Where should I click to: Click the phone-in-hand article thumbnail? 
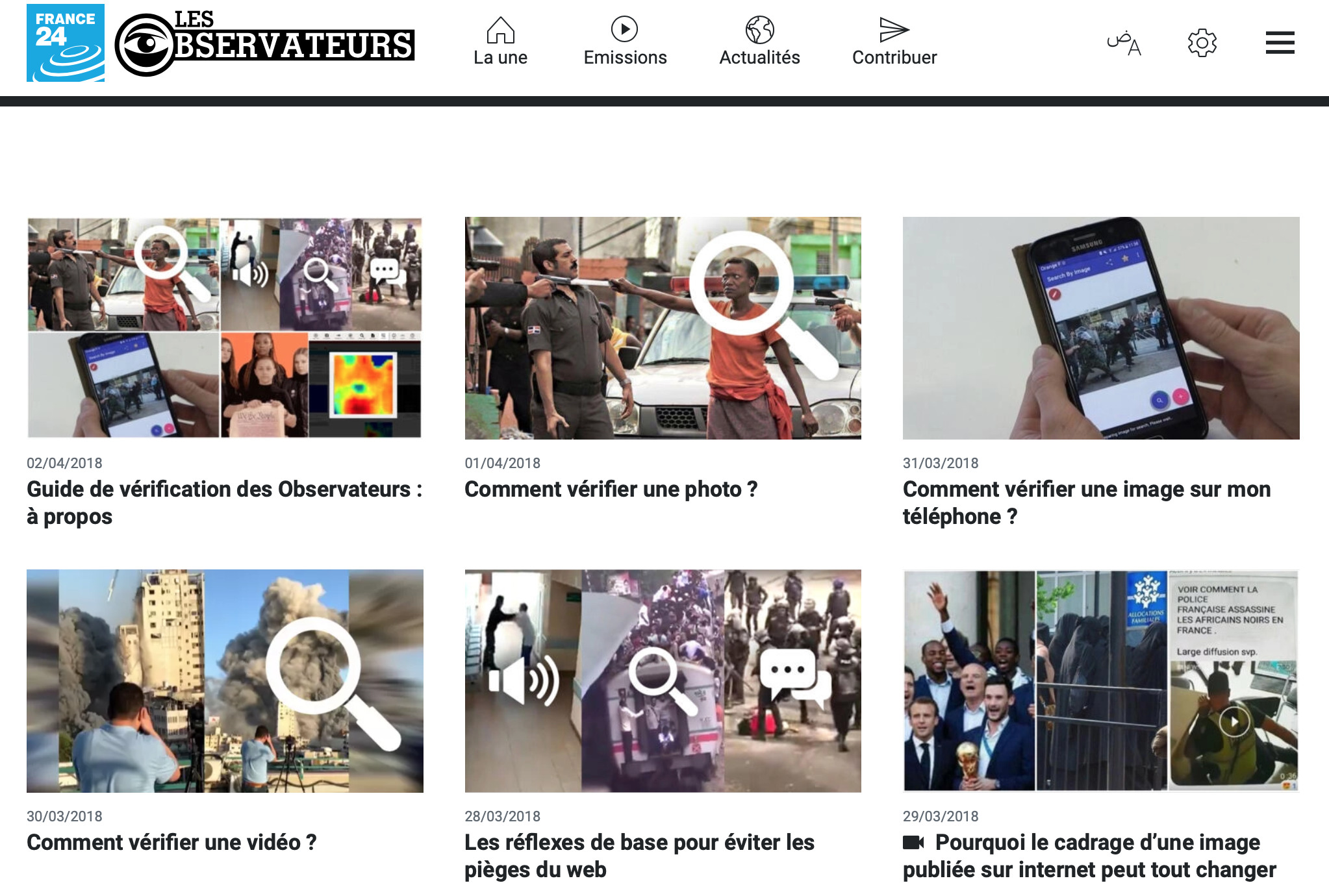tap(1101, 328)
